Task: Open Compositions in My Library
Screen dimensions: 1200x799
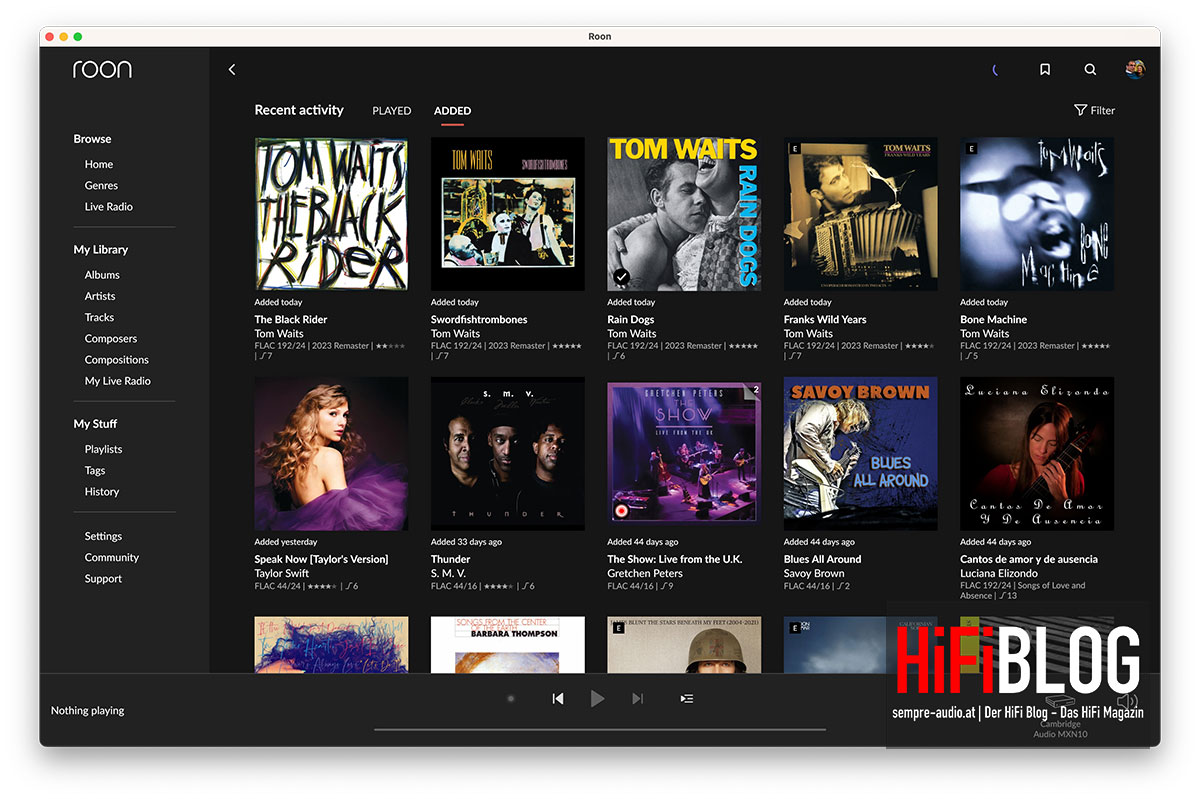Action: [x=117, y=360]
